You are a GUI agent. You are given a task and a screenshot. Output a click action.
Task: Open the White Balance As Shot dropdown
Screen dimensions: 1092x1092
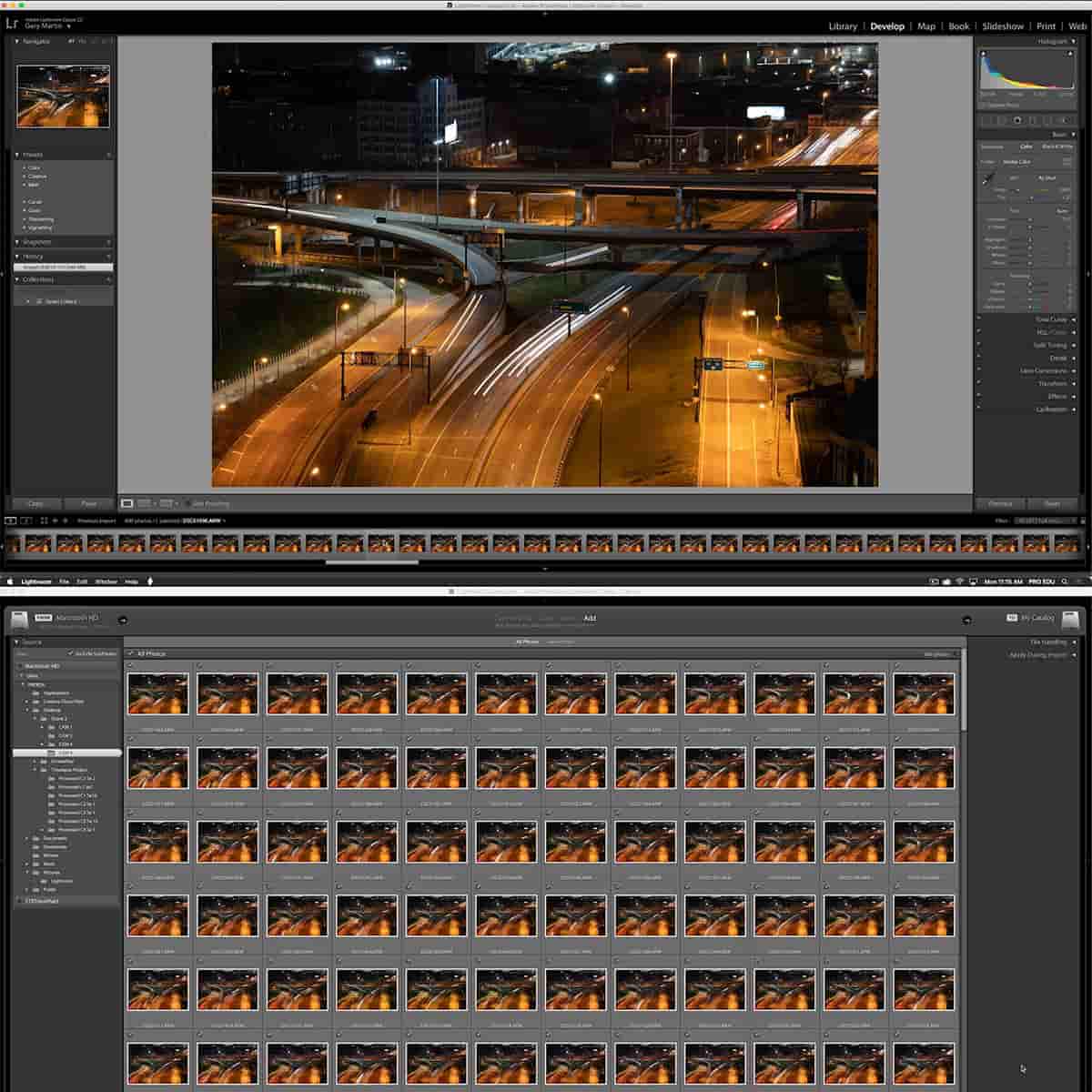[1046, 178]
